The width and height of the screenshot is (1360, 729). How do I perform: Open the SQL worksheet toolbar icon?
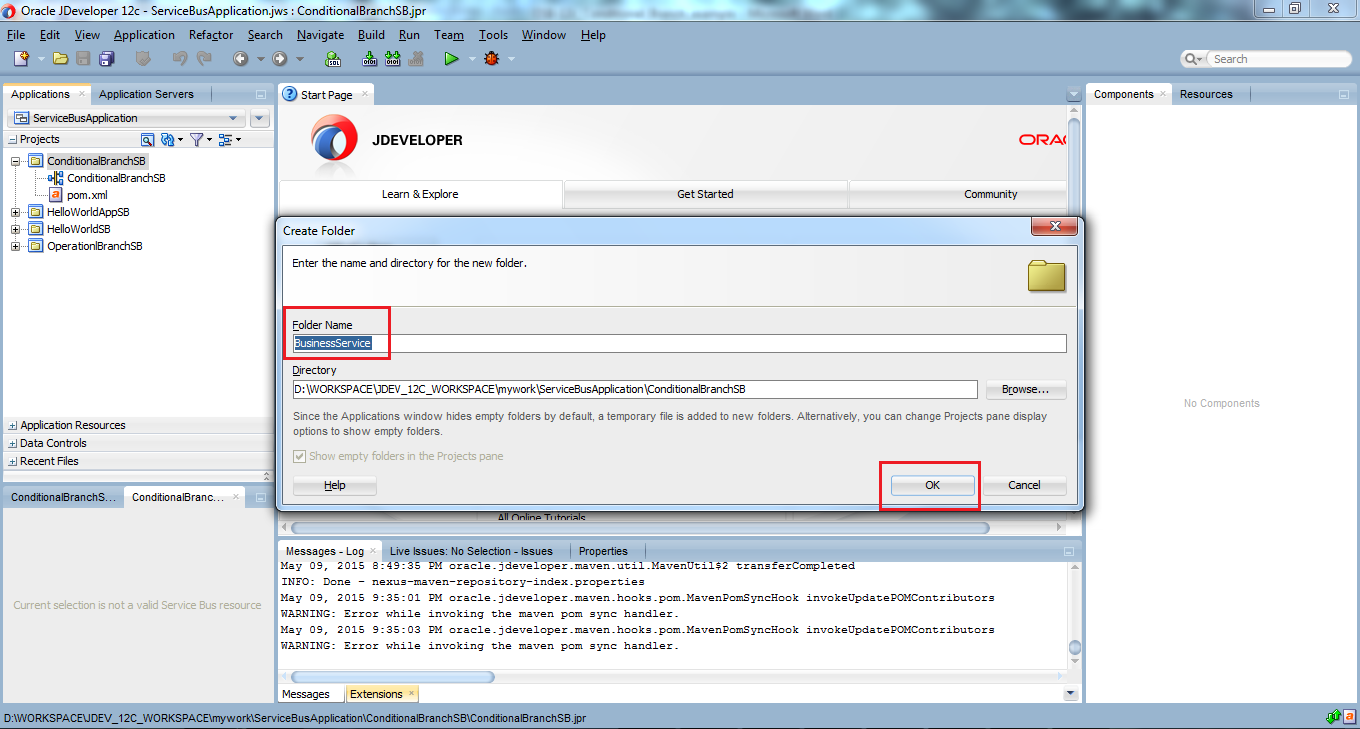334,59
